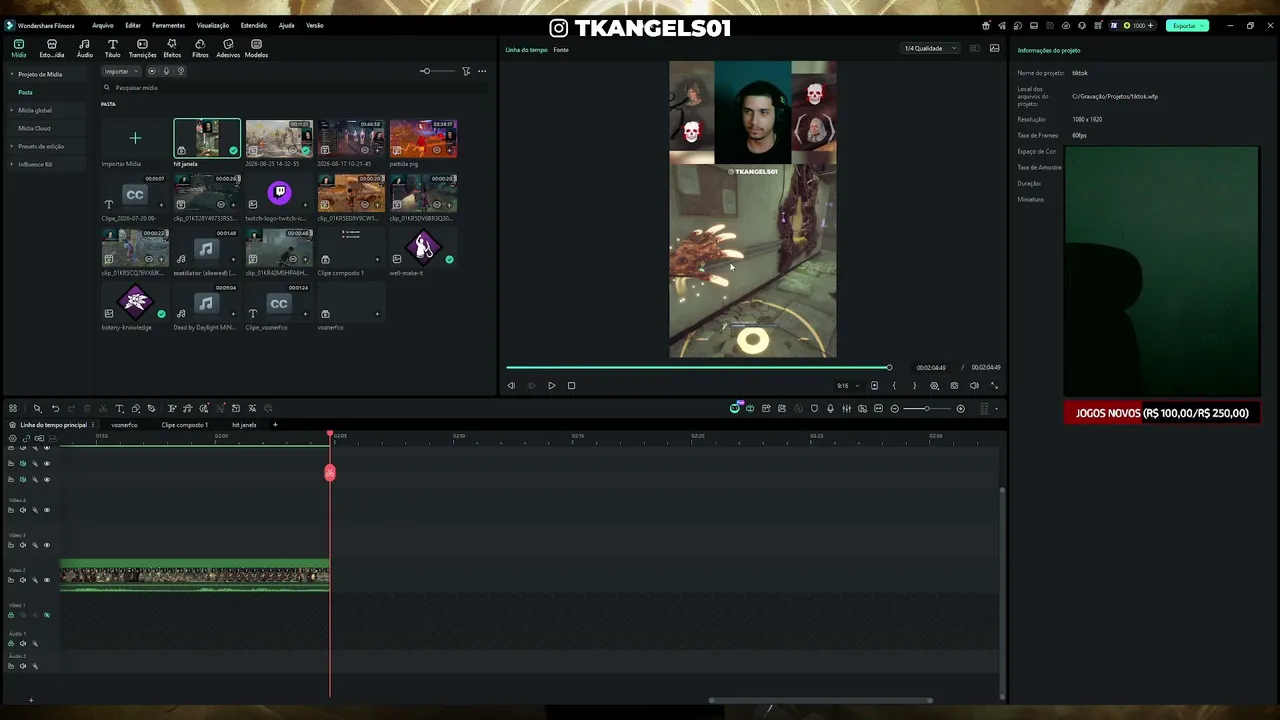Collapse the Projeto de Mídia tree
This screenshot has width=1280, height=720.
click(12, 74)
